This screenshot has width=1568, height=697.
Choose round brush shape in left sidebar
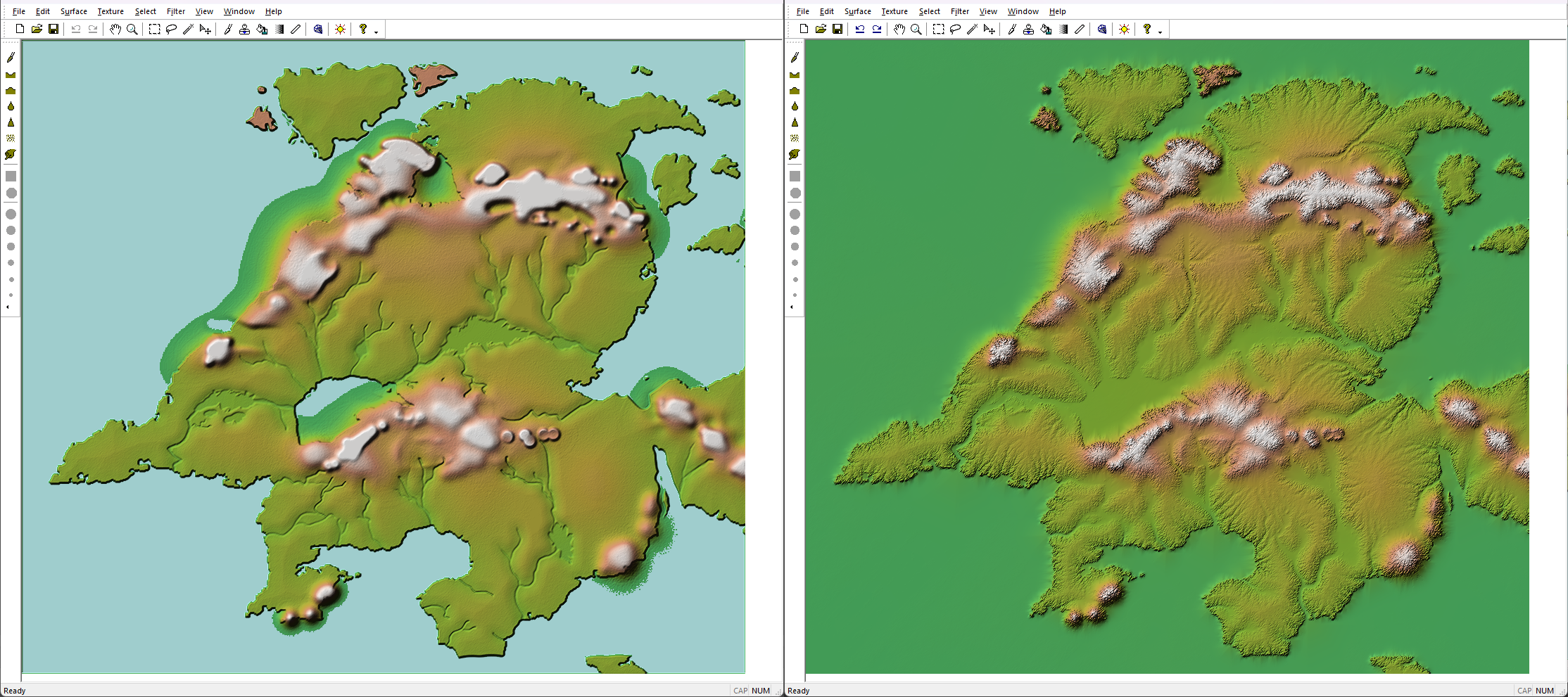11,193
